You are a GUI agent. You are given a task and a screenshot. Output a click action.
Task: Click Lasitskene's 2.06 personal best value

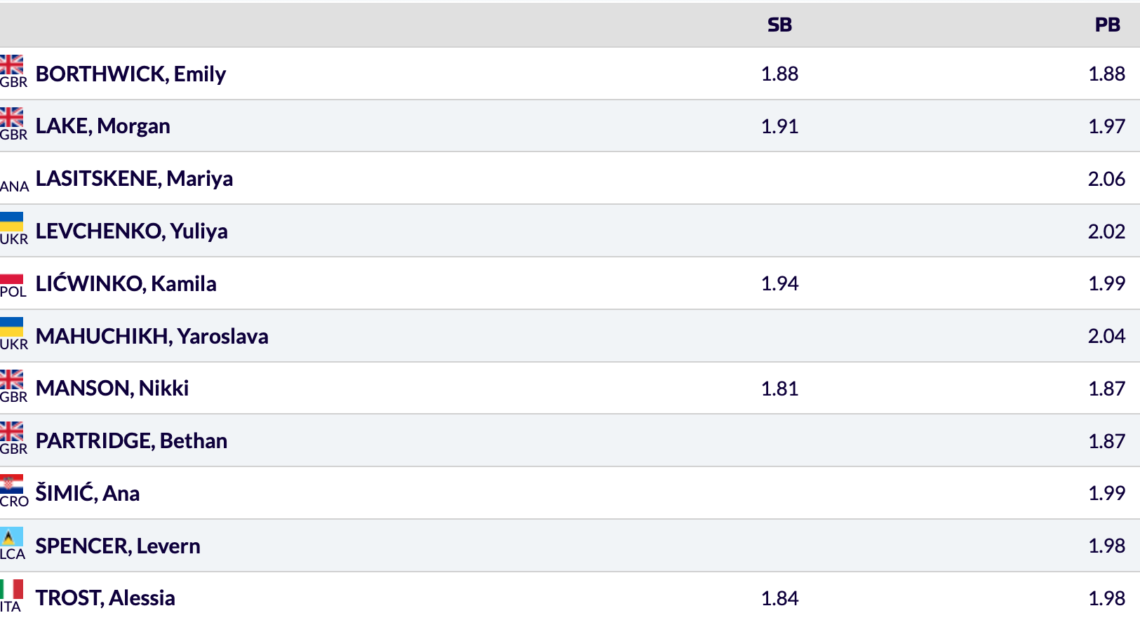click(1106, 179)
